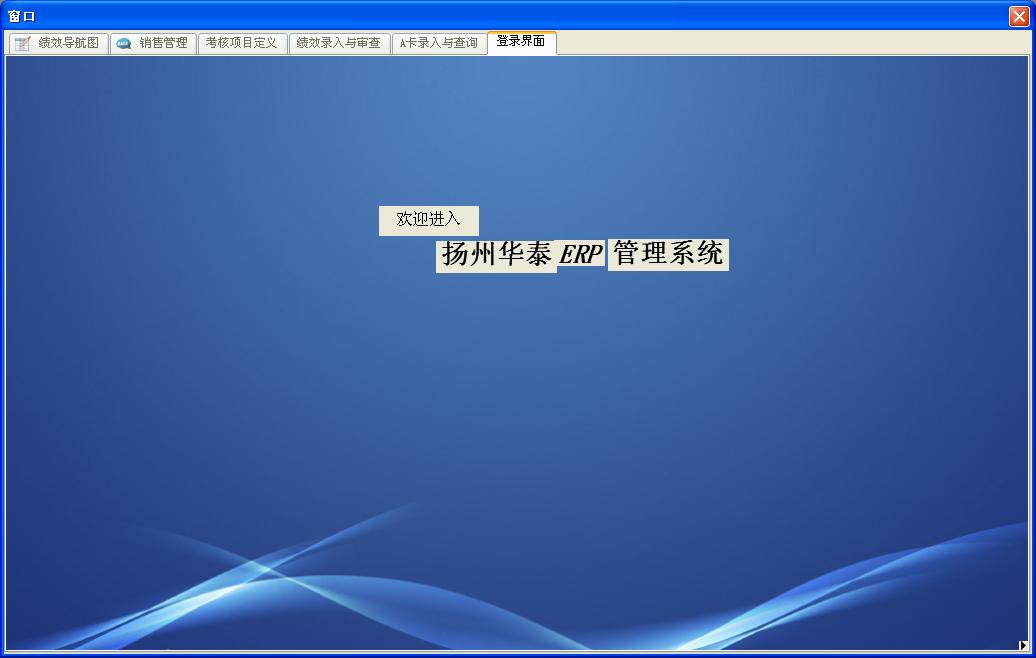Screen dimensions: 1036x658
Task: Click the arrow in the bottom-right corner
Action: (1023, 645)
